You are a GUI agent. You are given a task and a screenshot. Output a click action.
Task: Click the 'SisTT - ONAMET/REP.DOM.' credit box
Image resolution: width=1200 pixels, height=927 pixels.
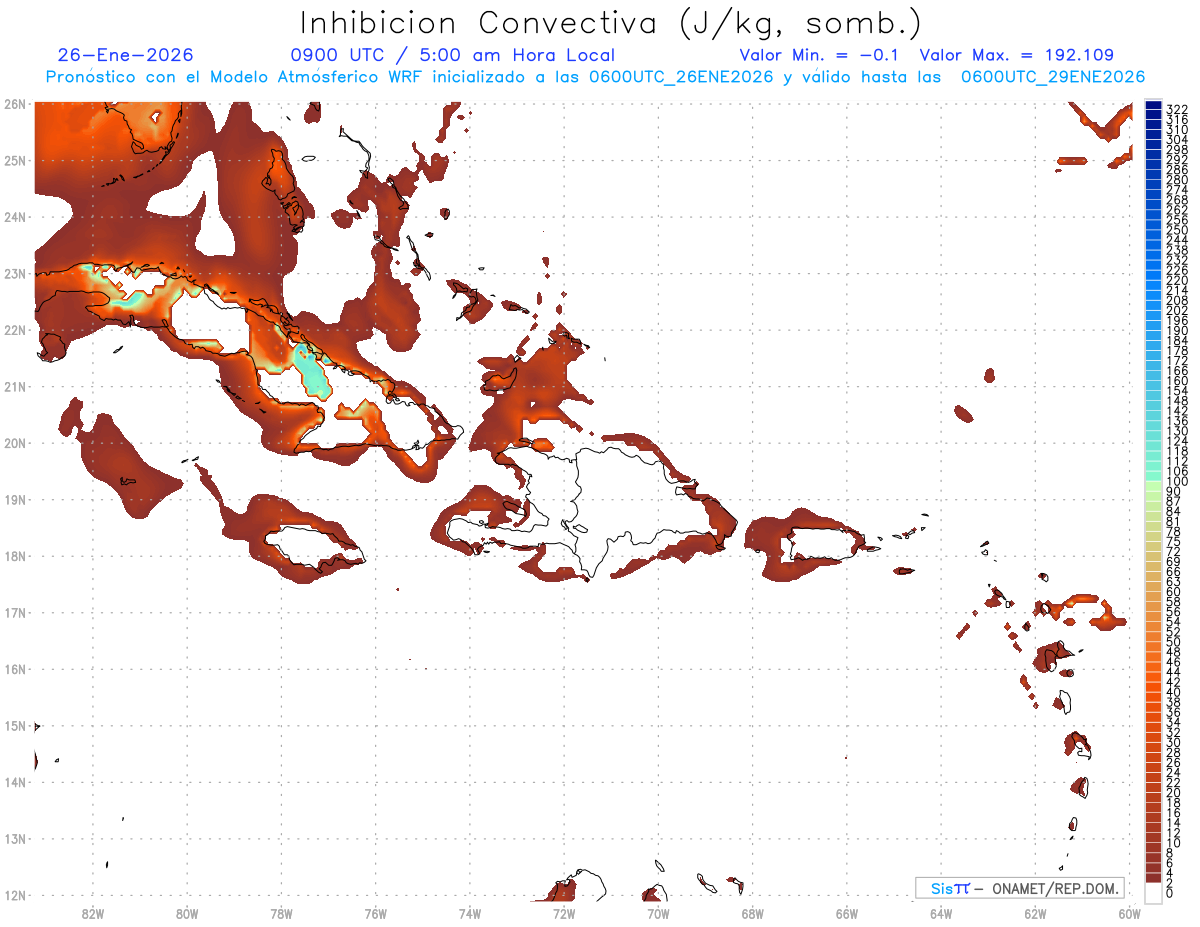[1020, 888]
